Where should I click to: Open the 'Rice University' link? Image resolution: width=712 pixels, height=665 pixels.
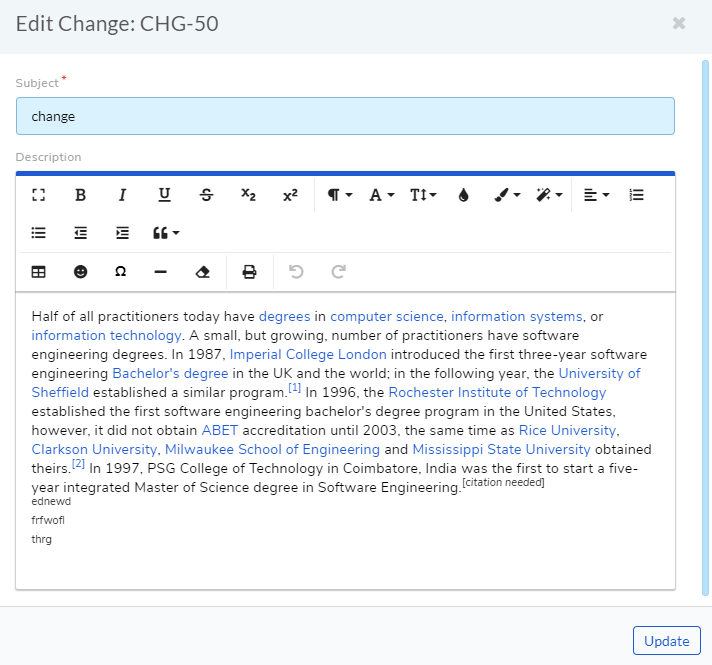click(x=568, y=430)
